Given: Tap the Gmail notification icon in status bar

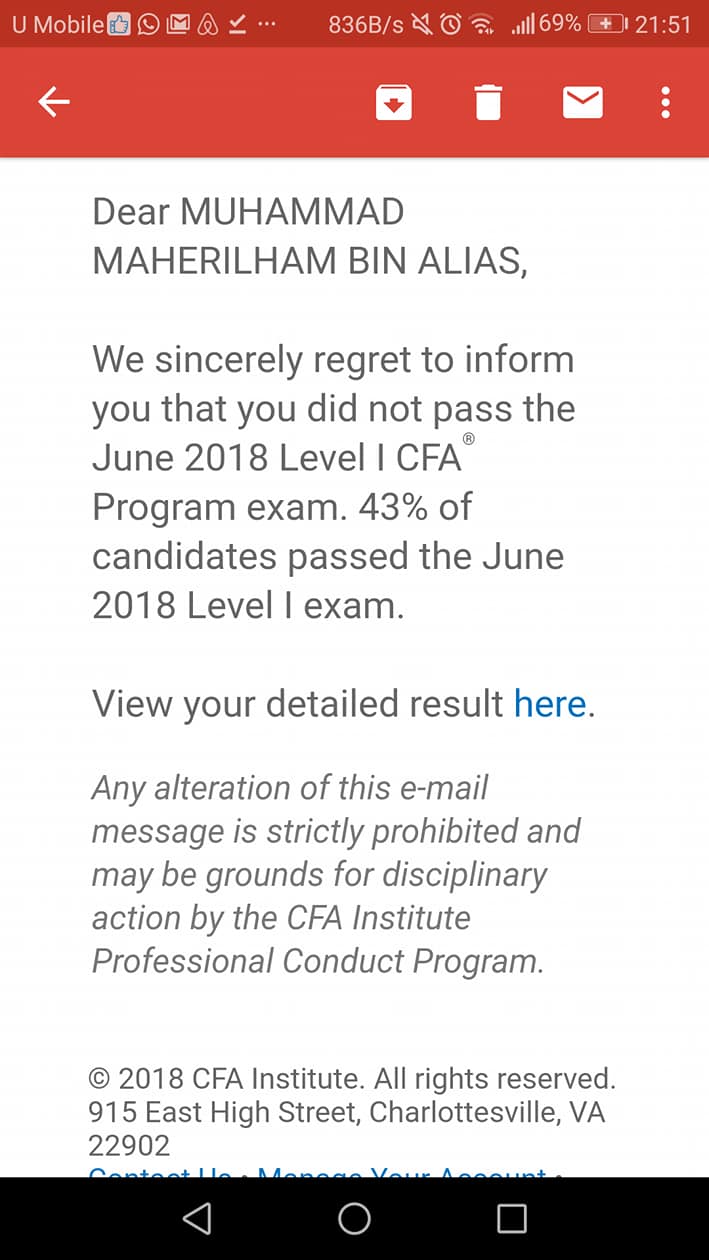Looking at the screenshot, I should pyautogui.click(x=178, y=24).
